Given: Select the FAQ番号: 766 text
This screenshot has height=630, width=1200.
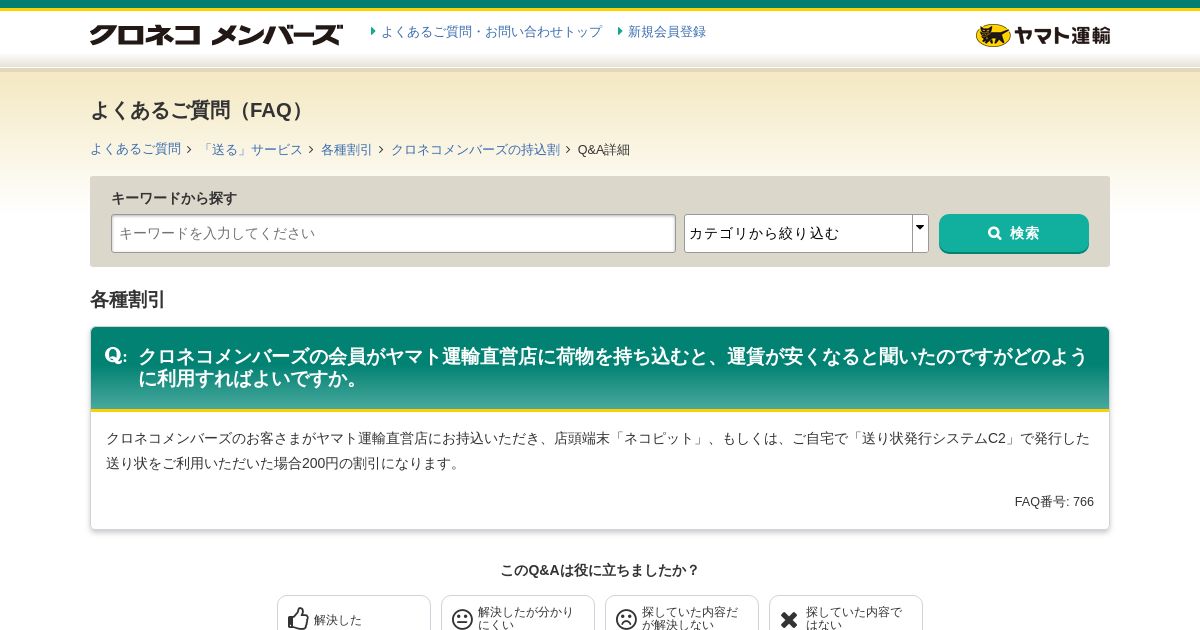Looking at the screenshot, I should (x=1054, y=502).
